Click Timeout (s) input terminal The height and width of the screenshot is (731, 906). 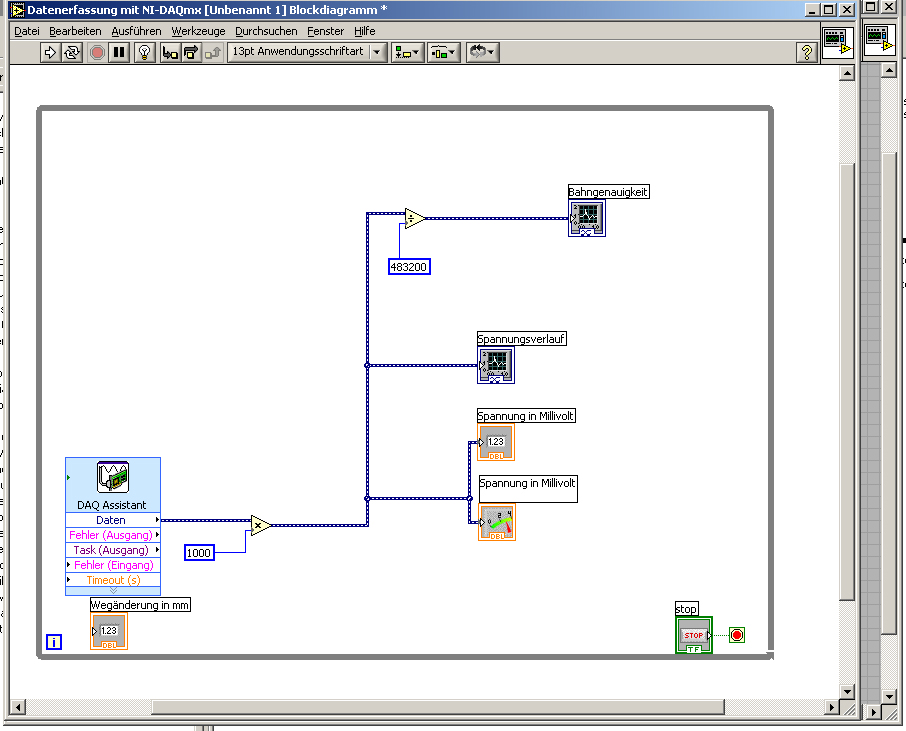point(113,580)
